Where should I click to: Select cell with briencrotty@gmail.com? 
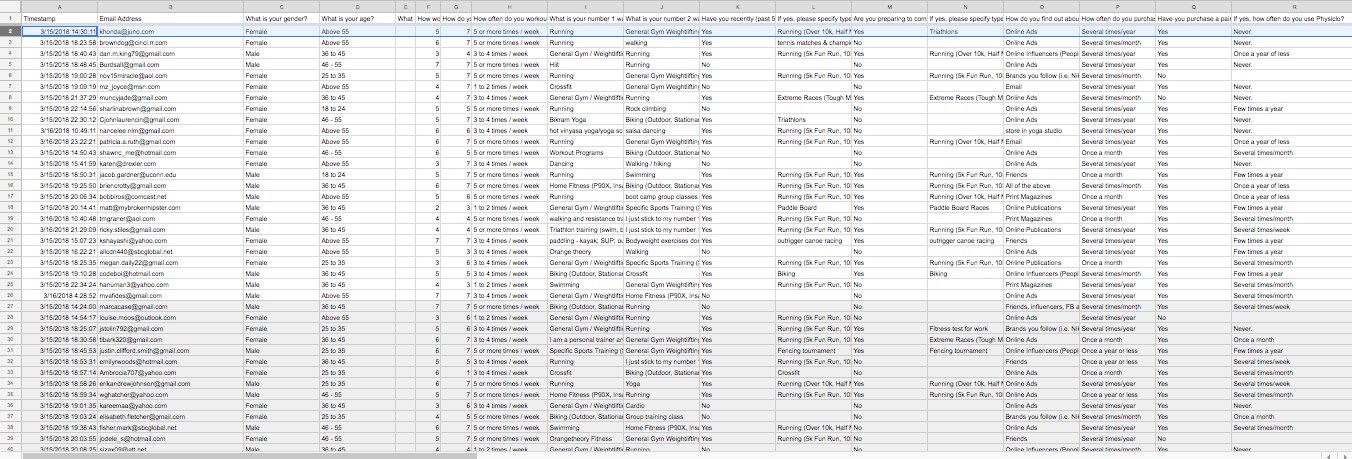[169, 186]
